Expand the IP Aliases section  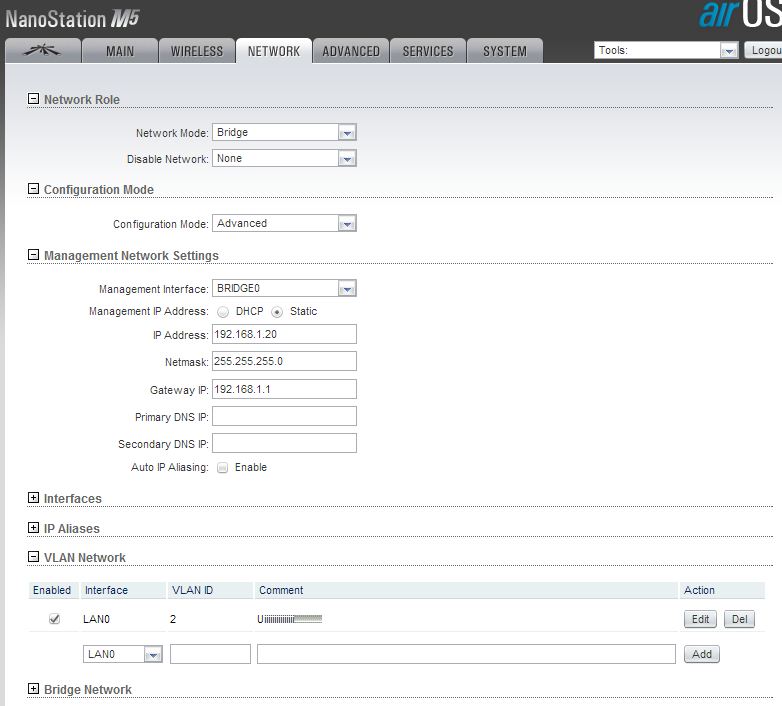tap(33, 528)
